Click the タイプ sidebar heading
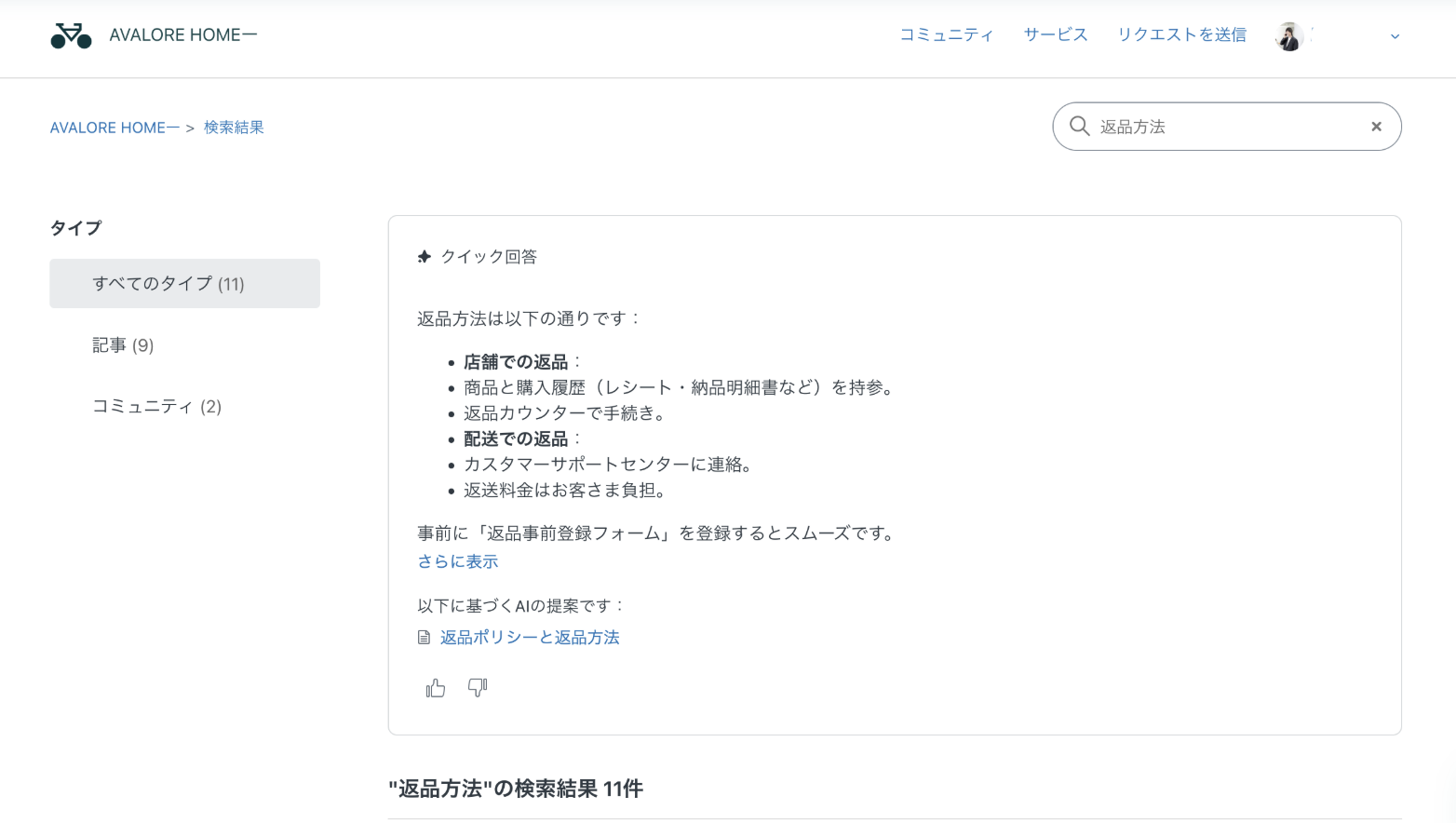The height and width of the screenshot is (823, 1456). pyautogui.click(x=75, y=228)
